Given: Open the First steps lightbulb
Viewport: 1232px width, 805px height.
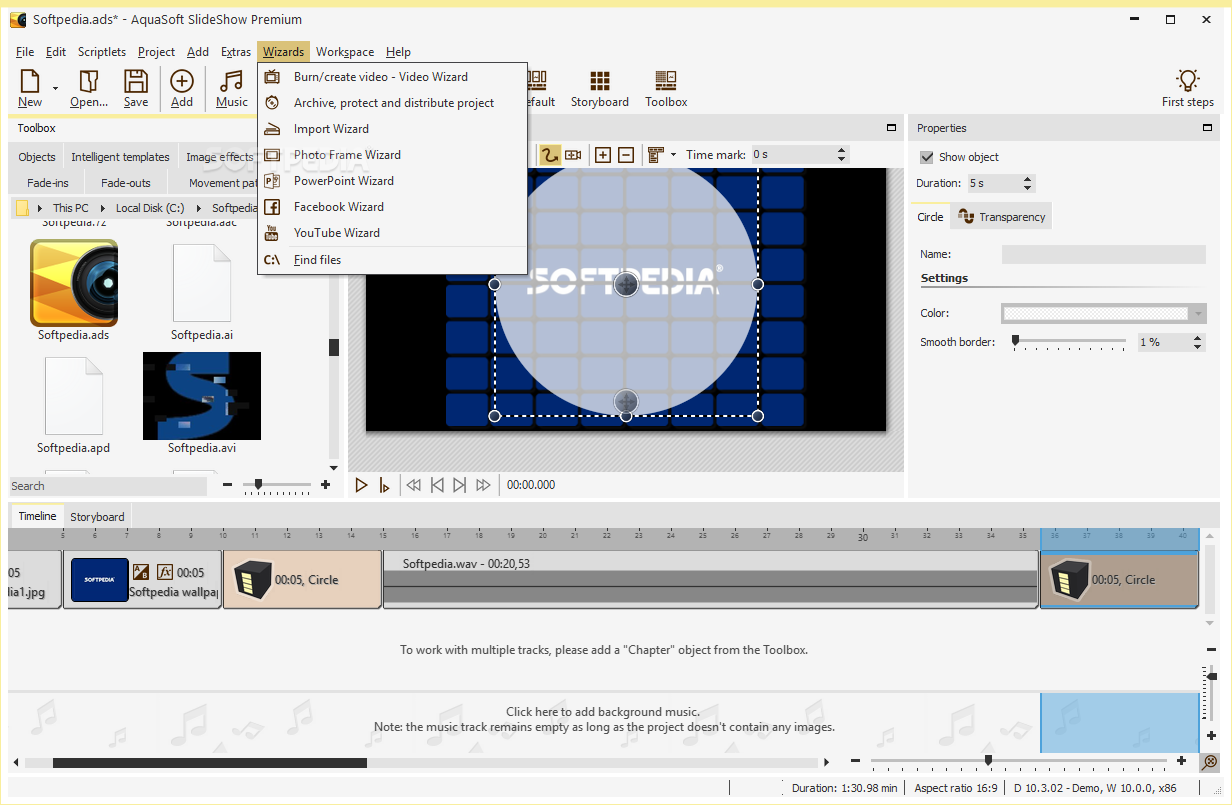Looking at the screenshot, I should (1187, 81).
